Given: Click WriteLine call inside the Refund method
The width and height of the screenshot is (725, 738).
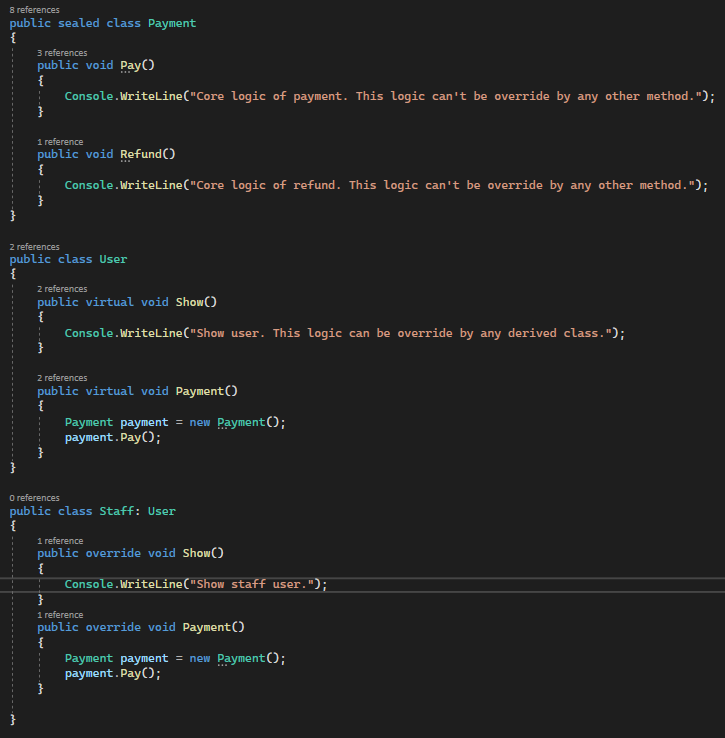Looking at the screenshot, I should coord(151,185).
